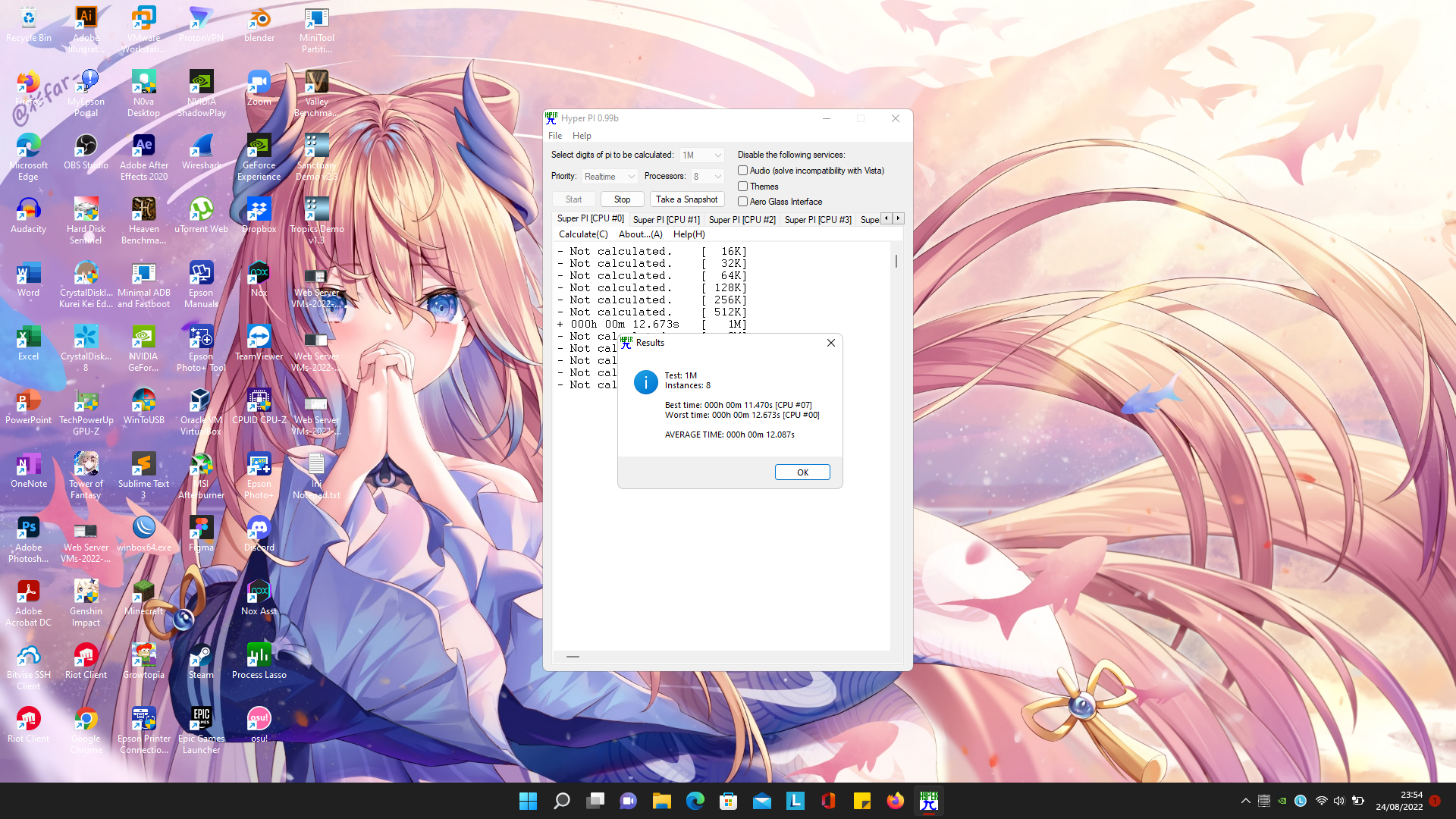Viewport: 1456px width, 819px height.
Task: Open the About...(A) menu
Action: (640, 234)
